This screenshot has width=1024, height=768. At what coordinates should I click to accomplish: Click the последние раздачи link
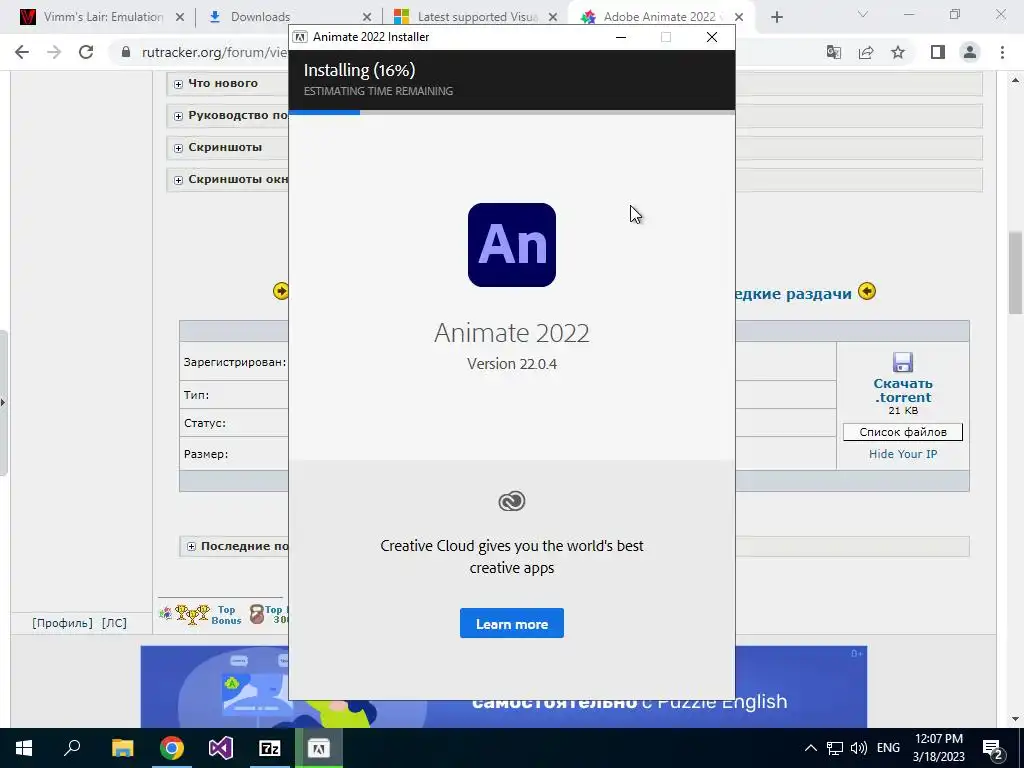pos(793,293)
